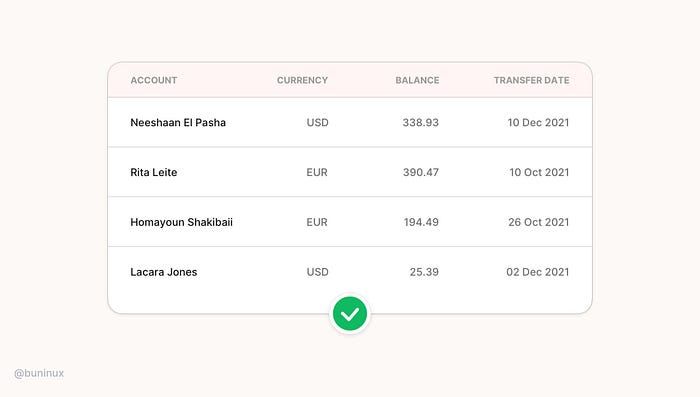This screenshot has height=397, width=700.
Task: Select the 02 Dec 2021 transfer date
Action: click(538, 272)
